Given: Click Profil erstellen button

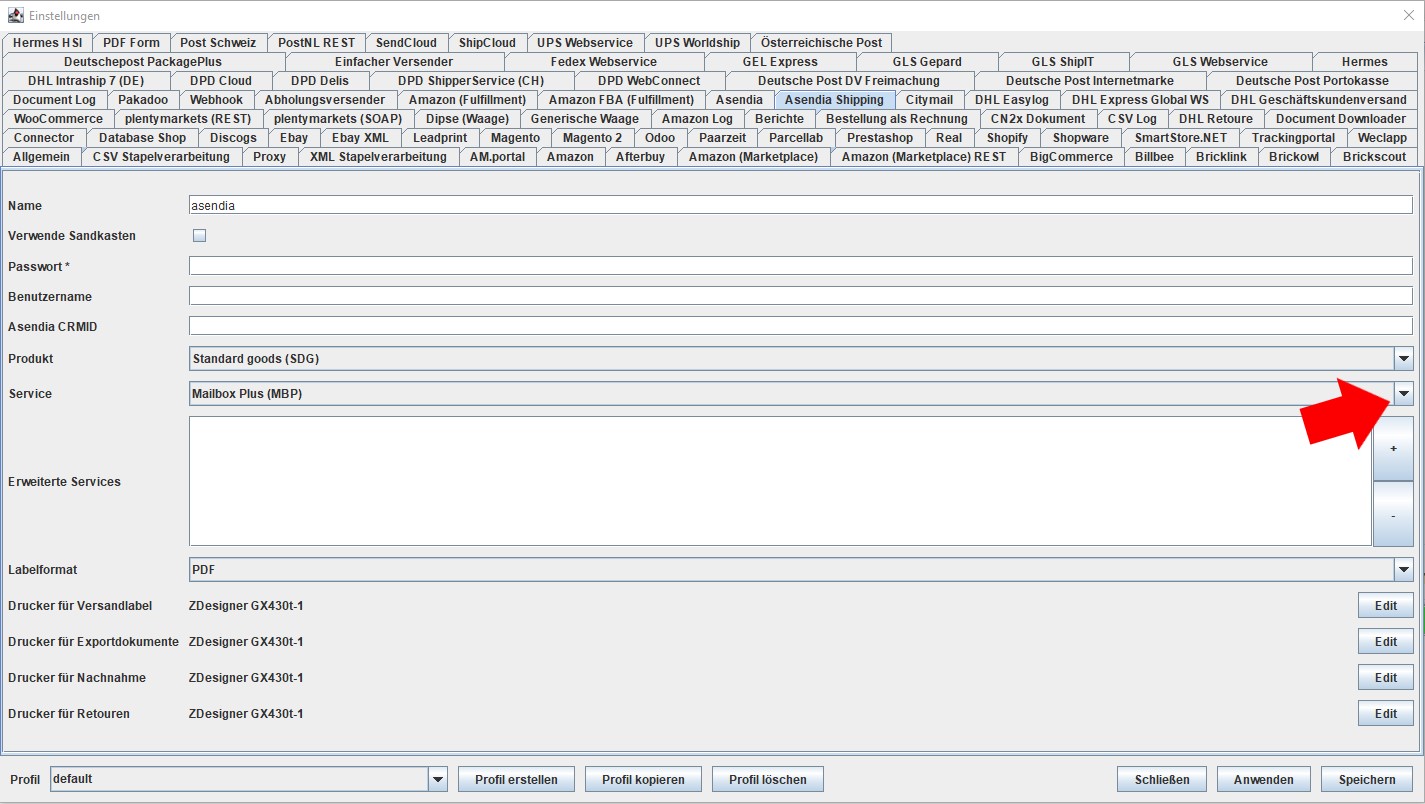Looking at the screenshot, I should click(516, 780).
